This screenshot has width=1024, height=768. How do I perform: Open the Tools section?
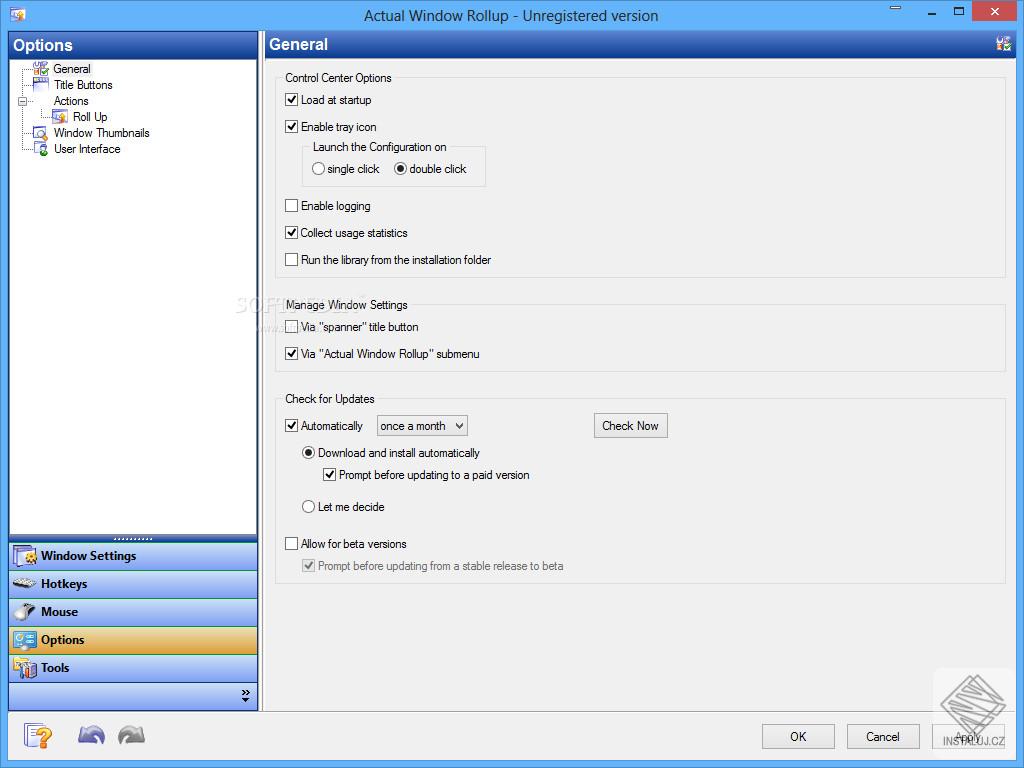click(133, 668)
